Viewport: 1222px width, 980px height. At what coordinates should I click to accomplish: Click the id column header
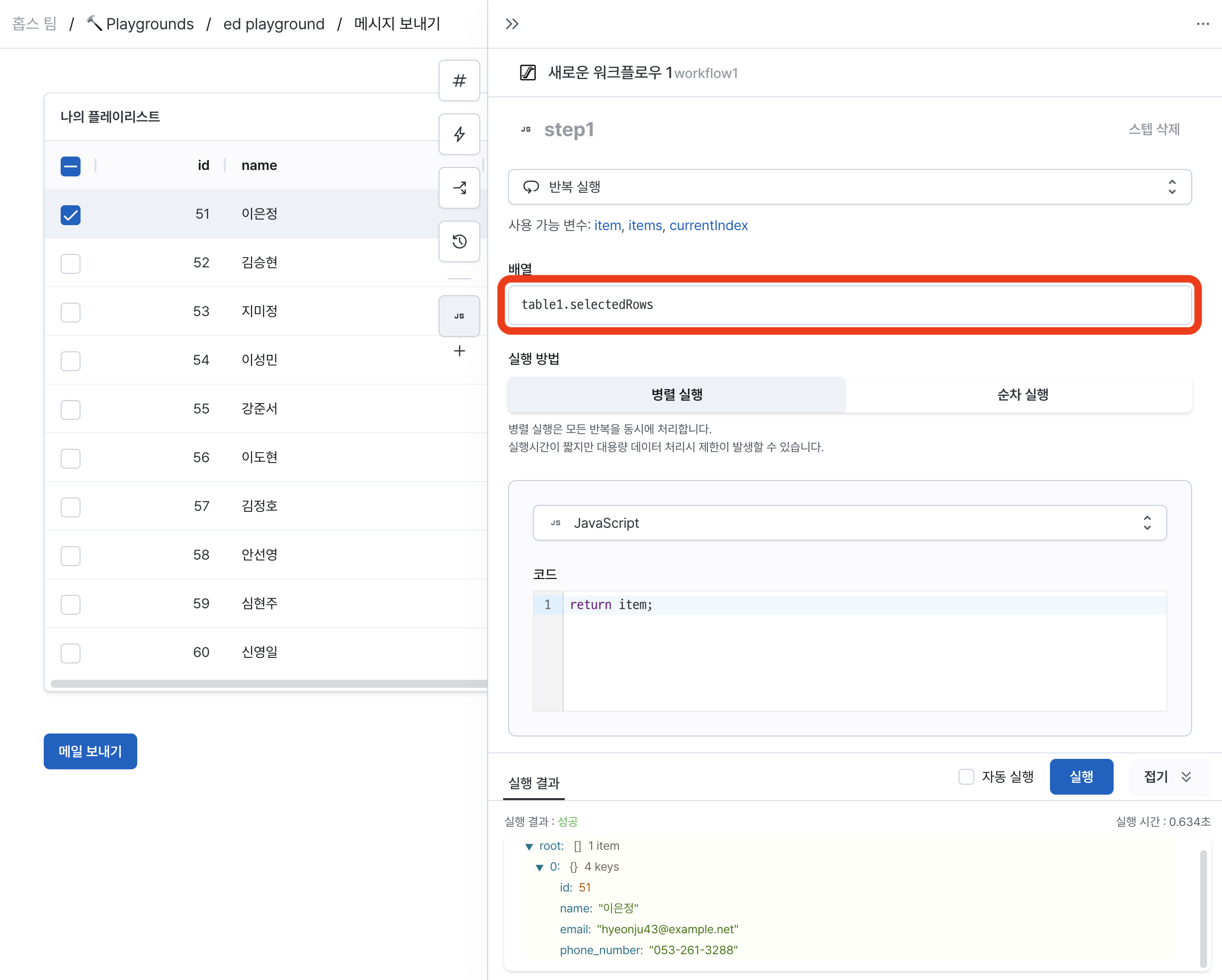[x=203, y=165]
